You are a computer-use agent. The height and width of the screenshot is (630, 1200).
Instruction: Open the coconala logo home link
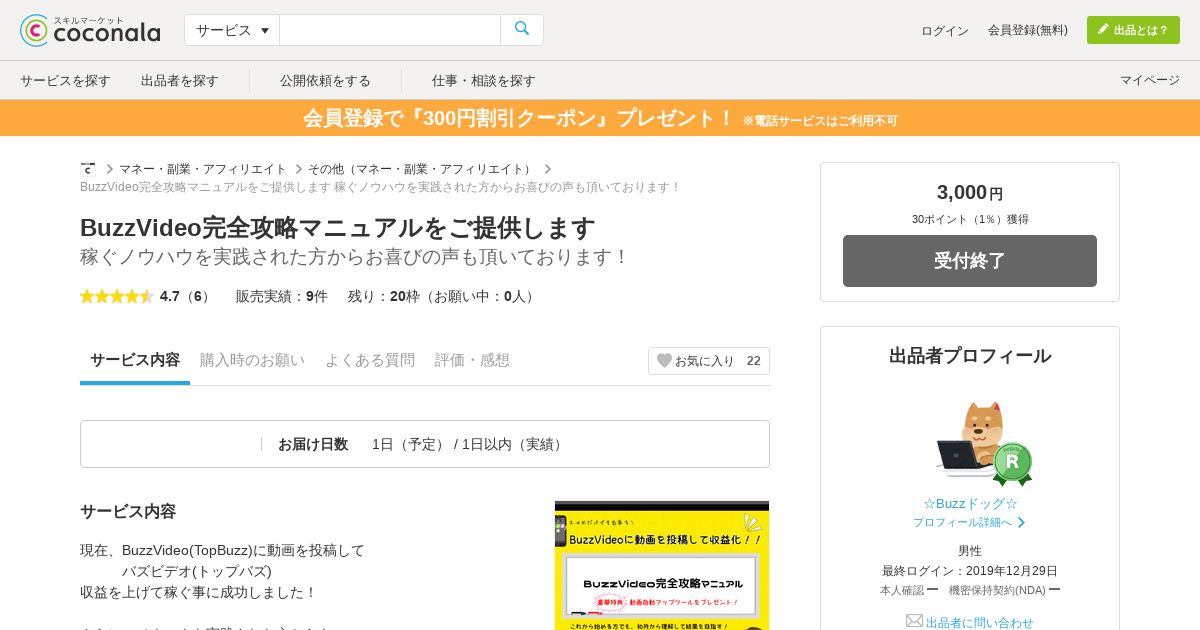click(x=90, y=30)
